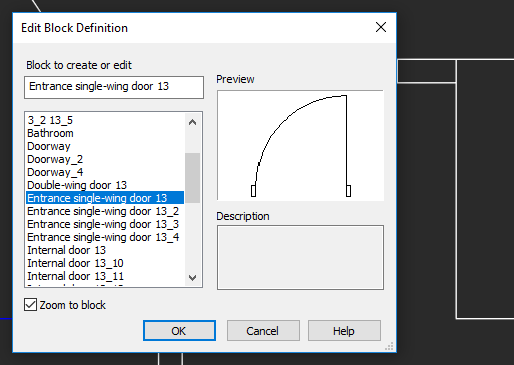Close the Edit Block Definition dialog
514x365 pixels.
click(381, 27)
